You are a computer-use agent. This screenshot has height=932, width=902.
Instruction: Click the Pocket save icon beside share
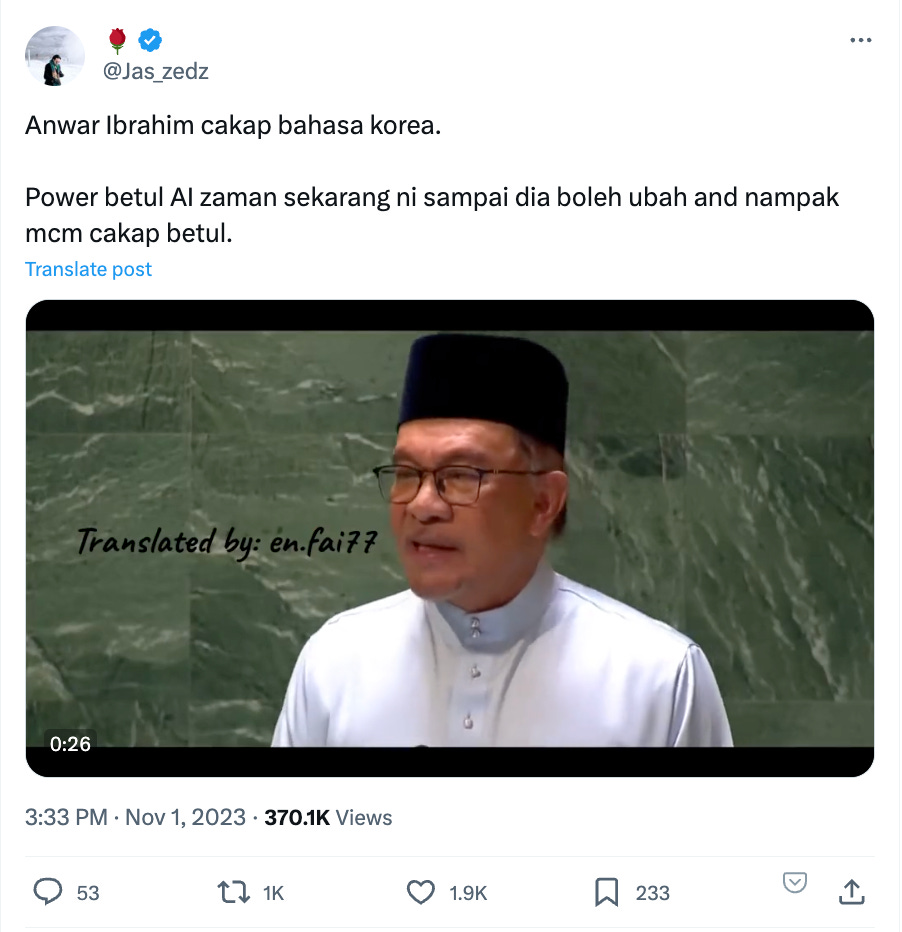click(x=794, y=883)
